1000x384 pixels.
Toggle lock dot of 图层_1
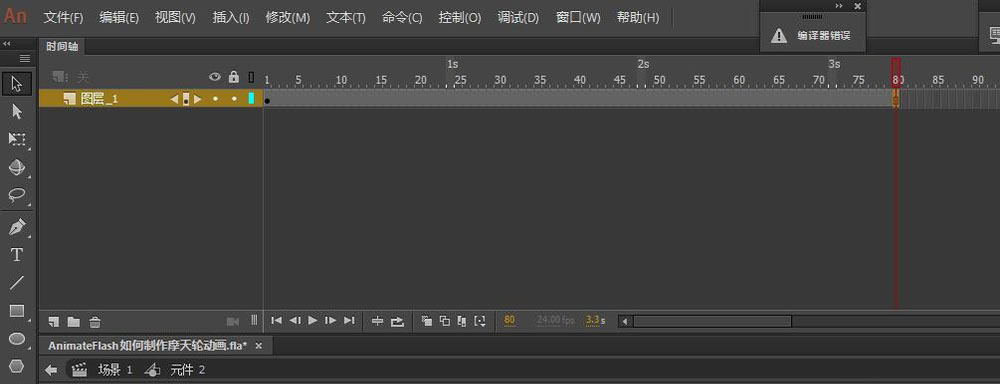pyautogui.click(x=234, y=98)
